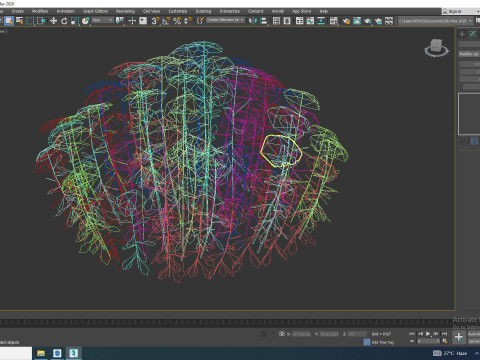Open the Modifiers menu

pos(40,11)
